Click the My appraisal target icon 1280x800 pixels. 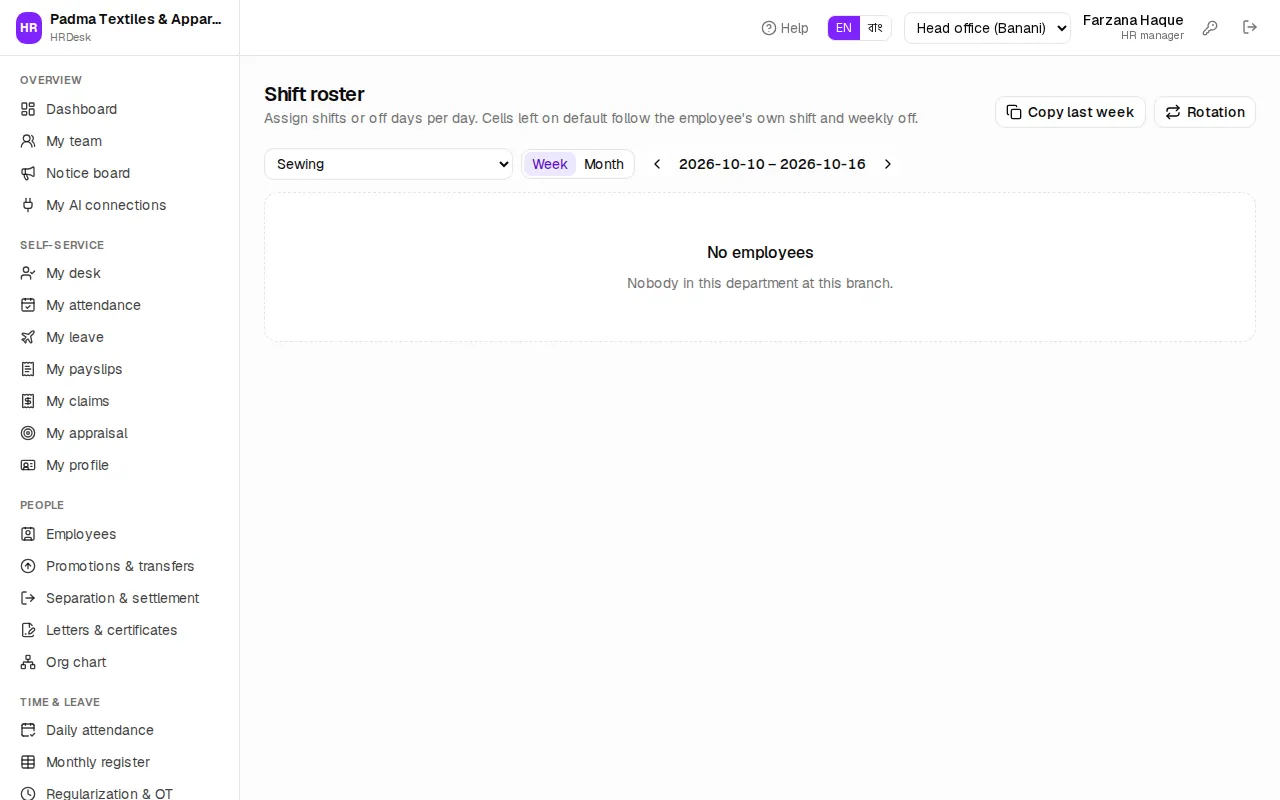click(28, 433)
